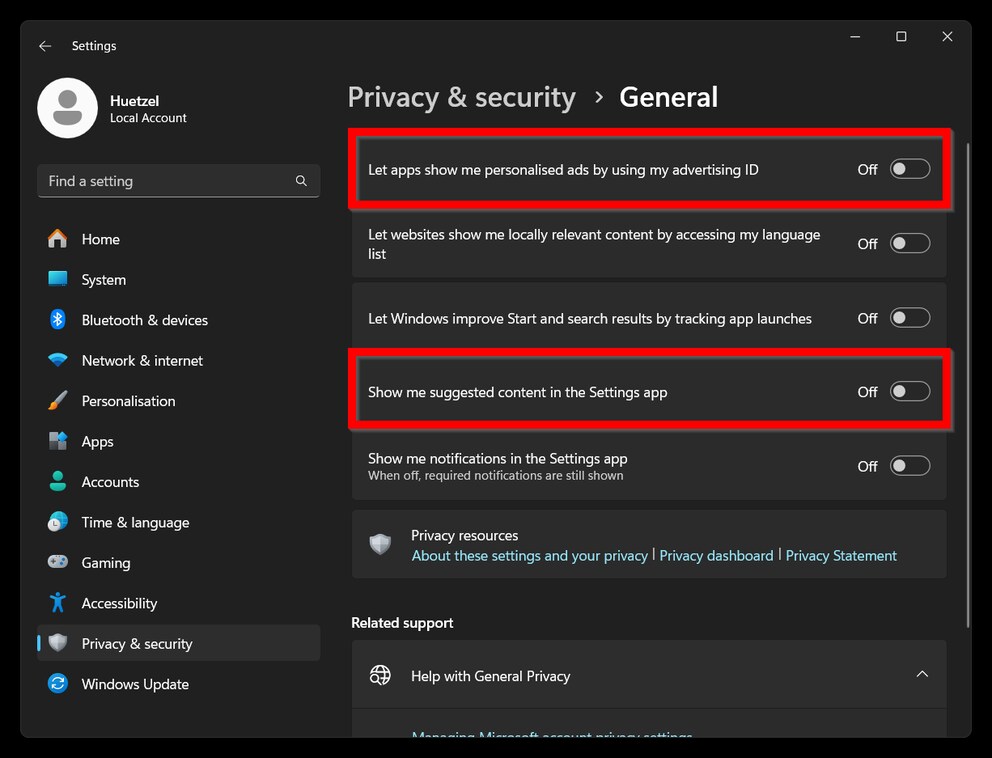The width and height of the screenshot is (992, 758).
Task: Select Accounts in the sidebar
Action: click(x=108, y=481)
